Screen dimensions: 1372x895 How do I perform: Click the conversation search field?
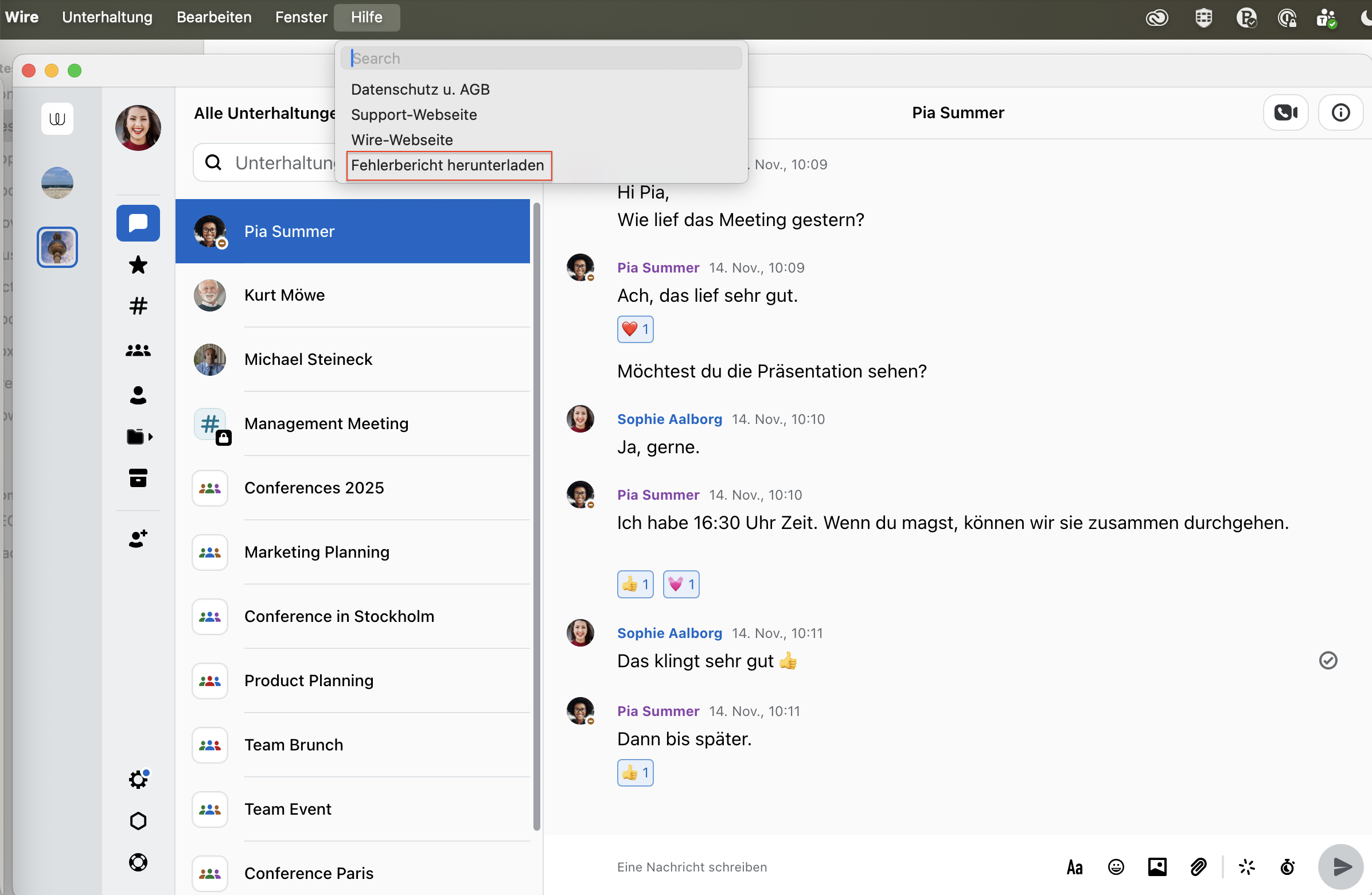(265, 162)
